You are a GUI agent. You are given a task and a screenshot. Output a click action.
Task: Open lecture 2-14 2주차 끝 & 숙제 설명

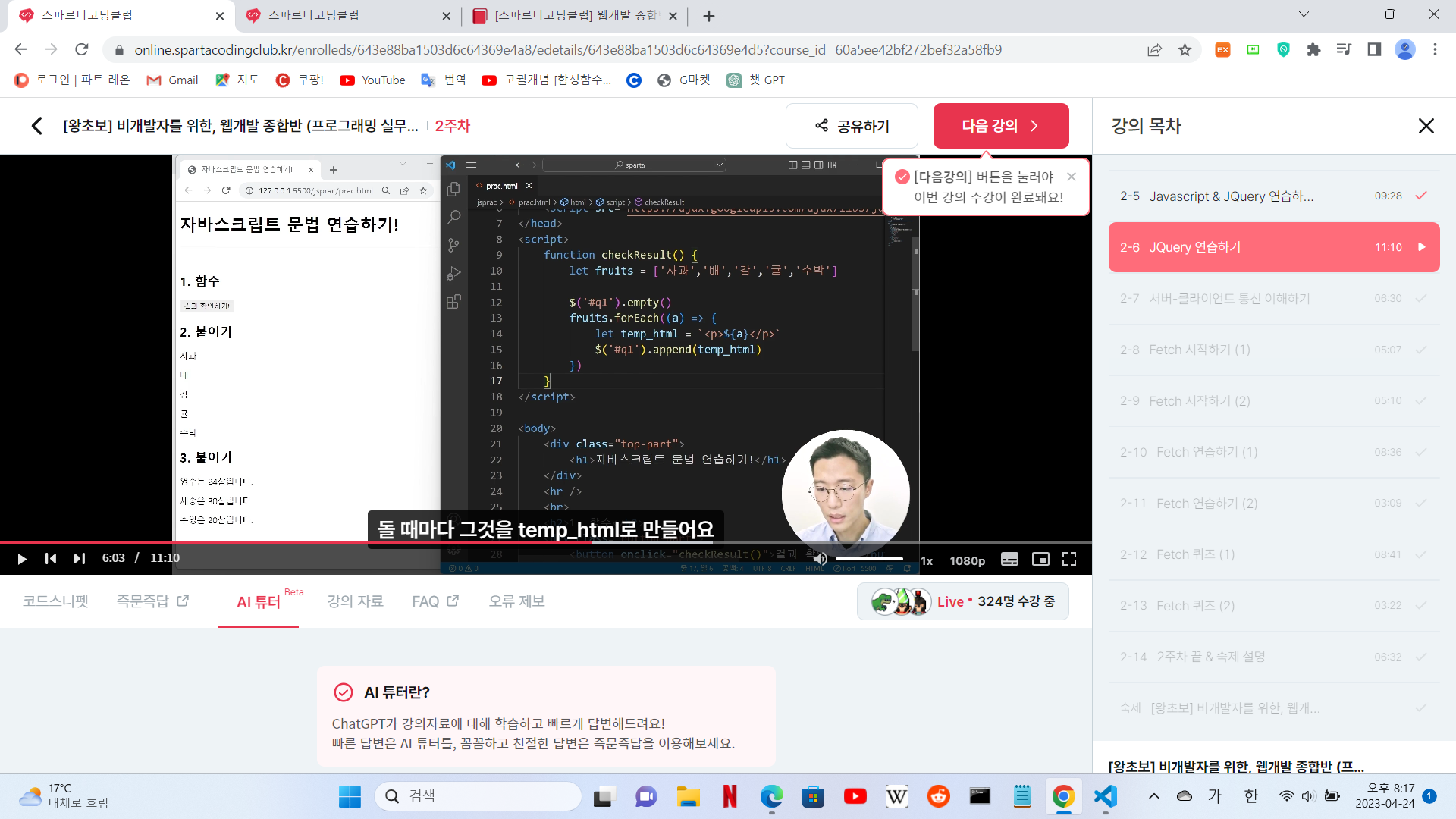click(x=1274, y=657)
